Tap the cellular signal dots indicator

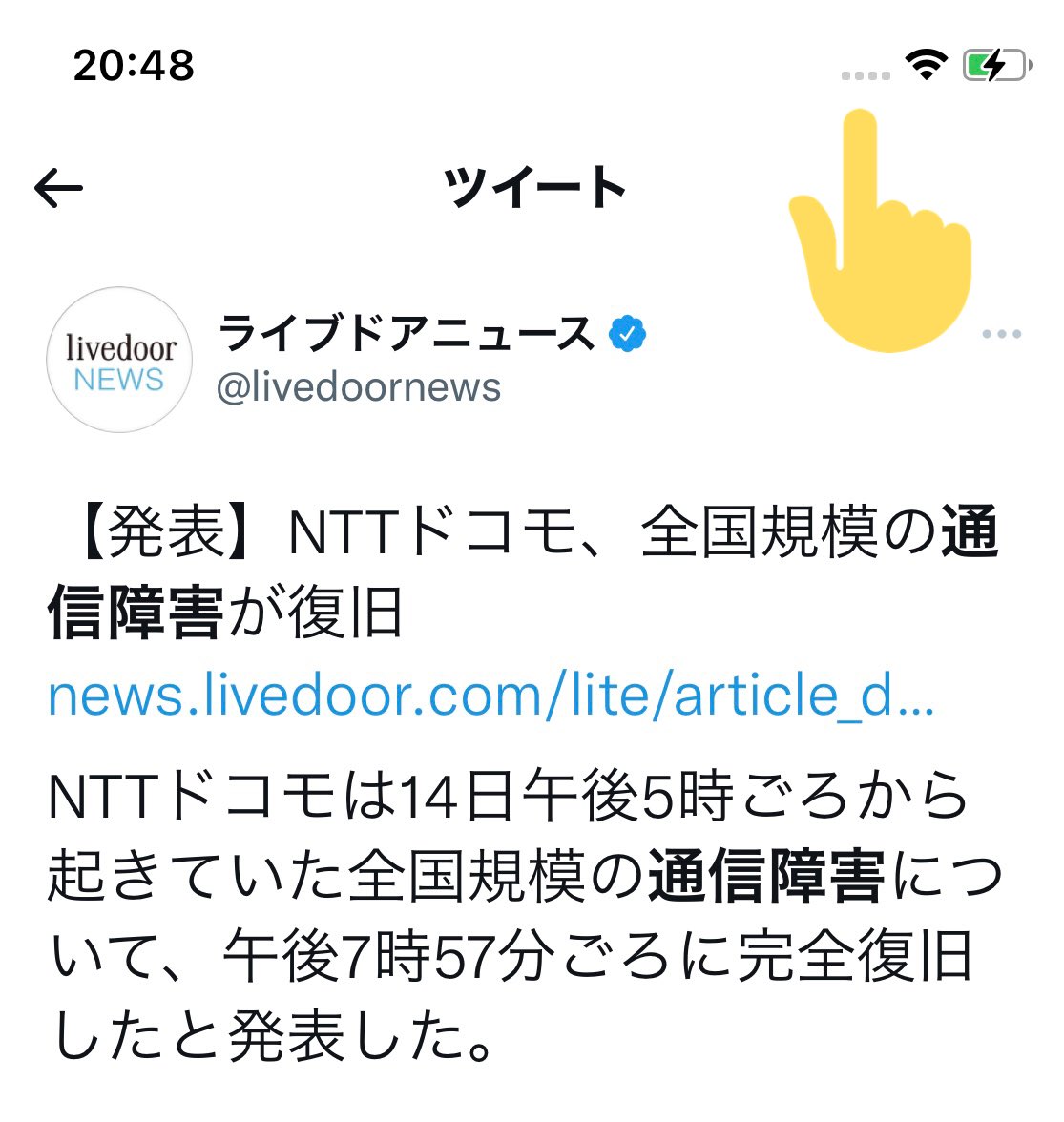pos(866,75)
